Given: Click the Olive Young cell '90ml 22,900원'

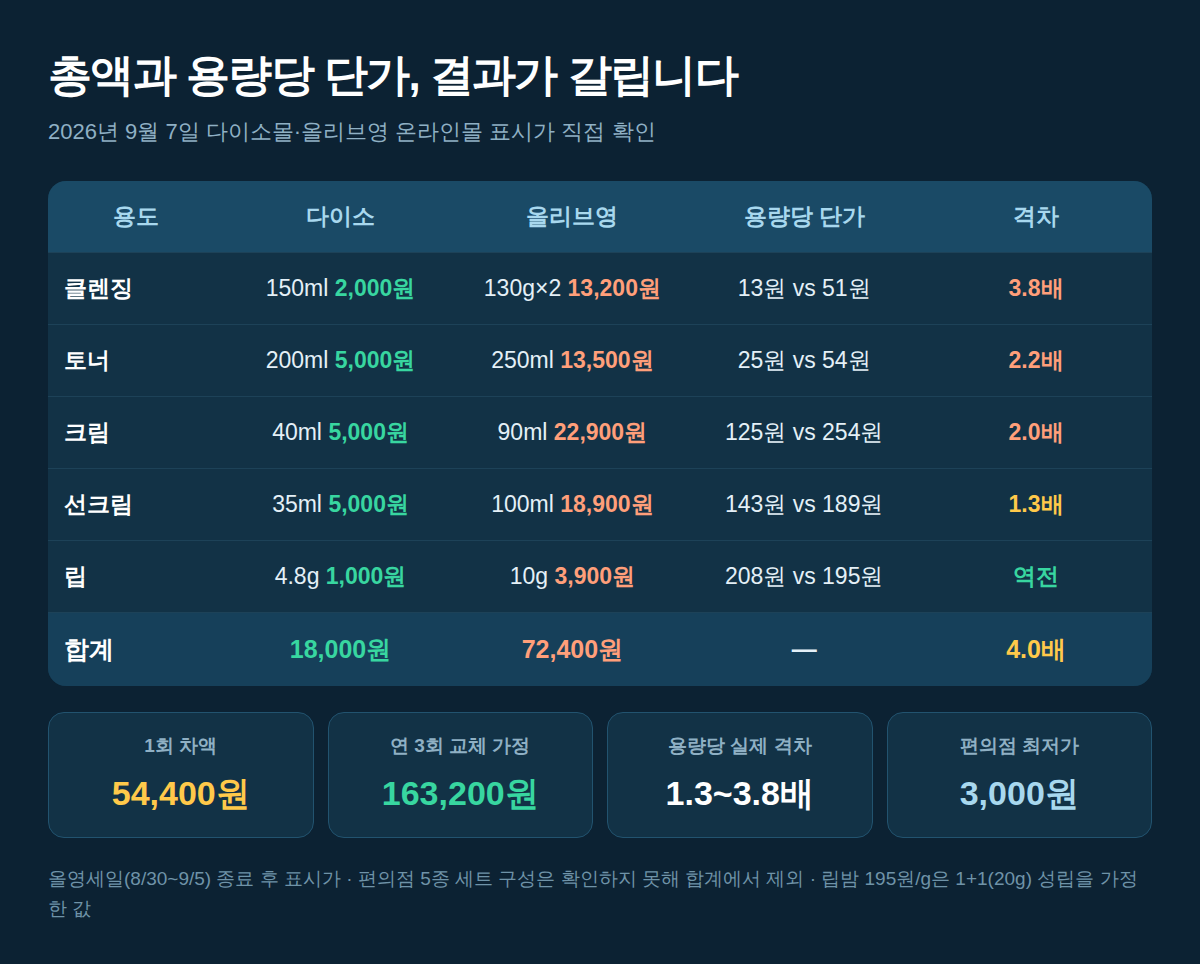Looking at the screenshot, I should 572,433.
